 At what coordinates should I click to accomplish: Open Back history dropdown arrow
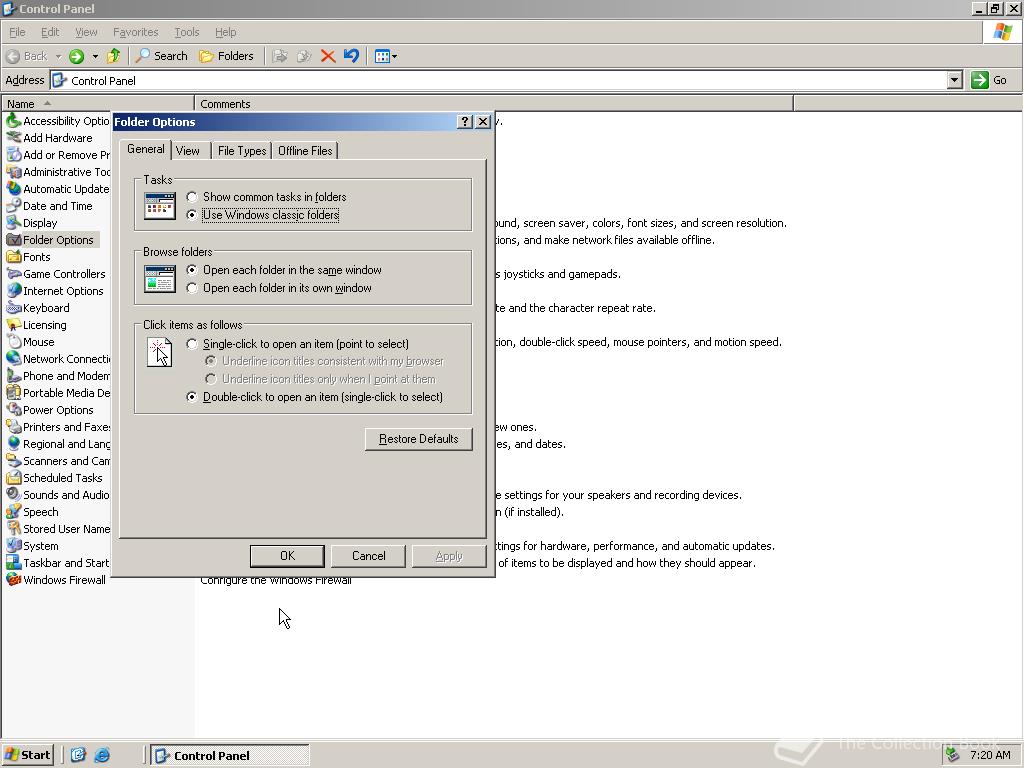58,56
